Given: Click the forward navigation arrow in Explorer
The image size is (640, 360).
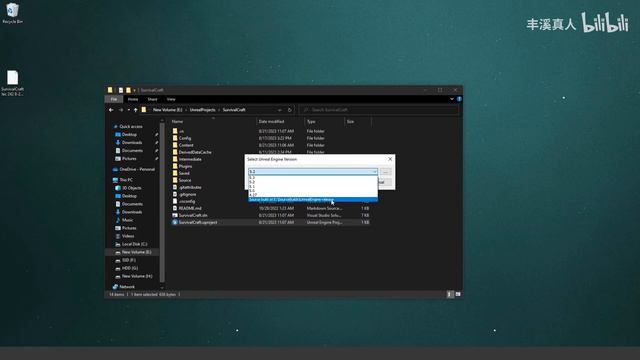Looking at the screenshot, I should (121, 110).
